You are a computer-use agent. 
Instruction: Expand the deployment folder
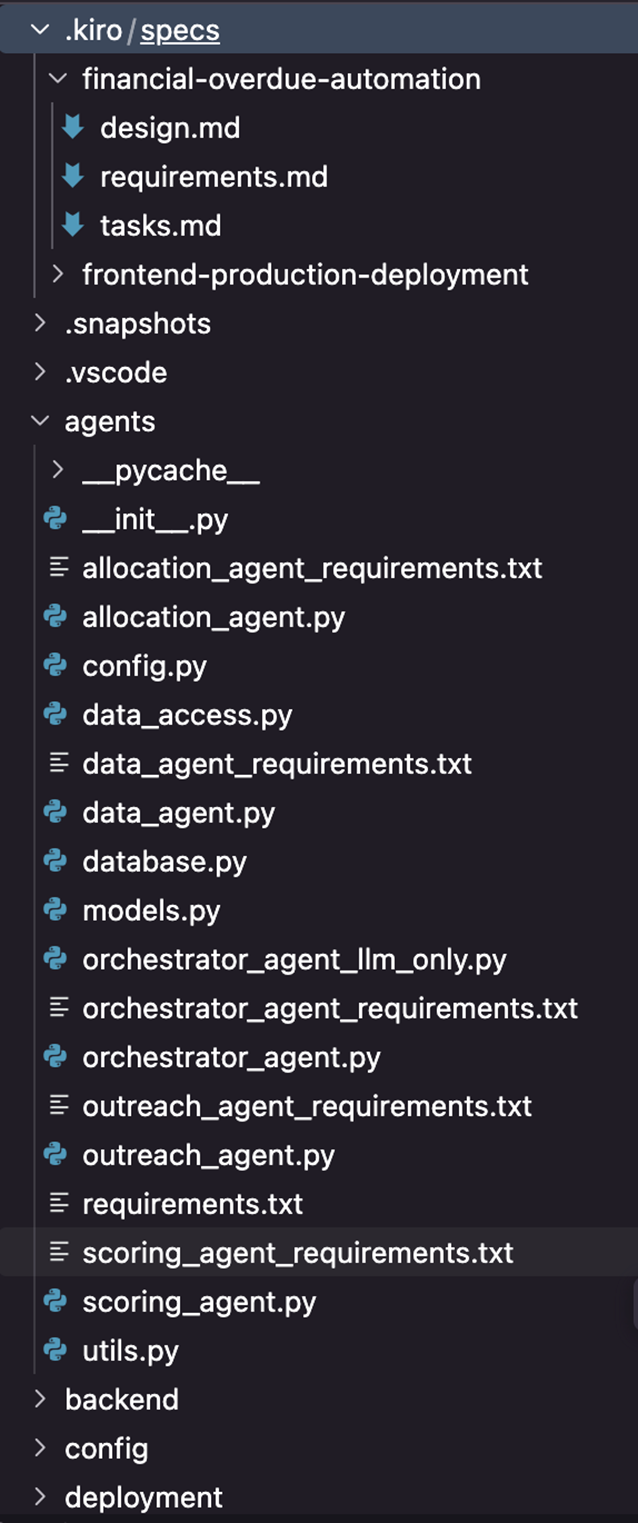pyautogui.click(x=40, y=1497)
